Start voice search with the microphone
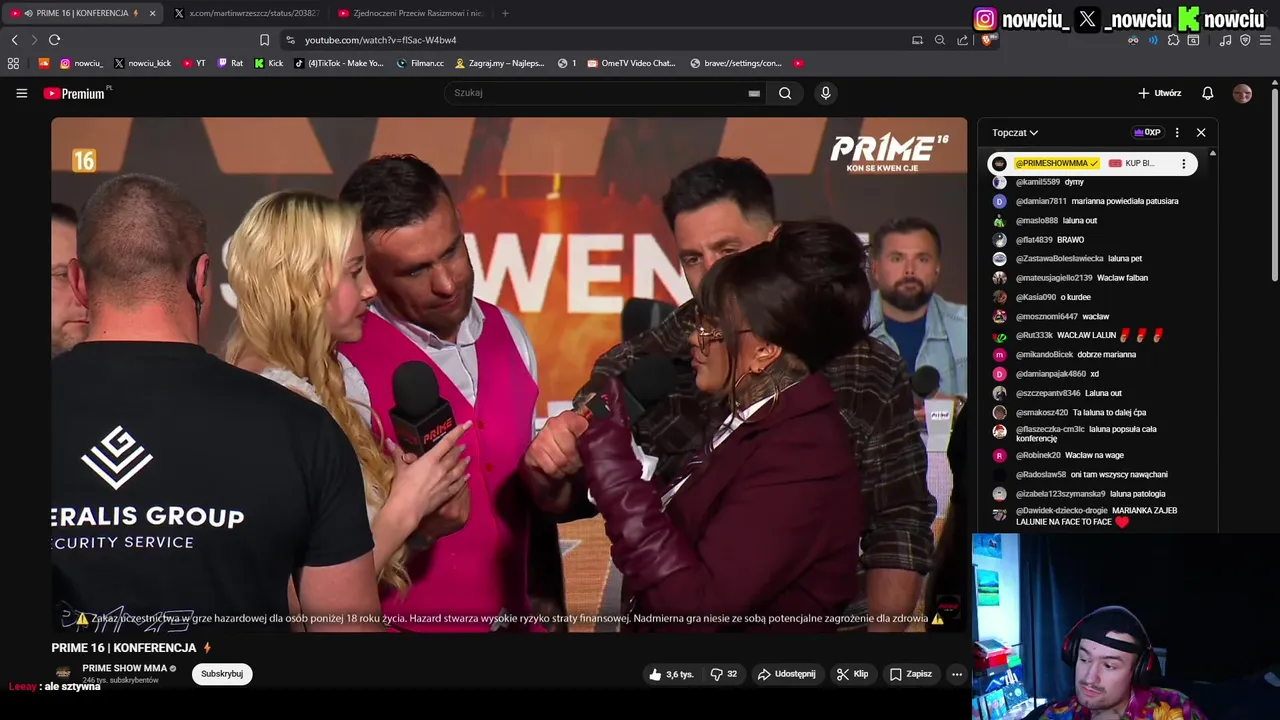This screenshot has width=1280, height=720. (x=825, y=93)
